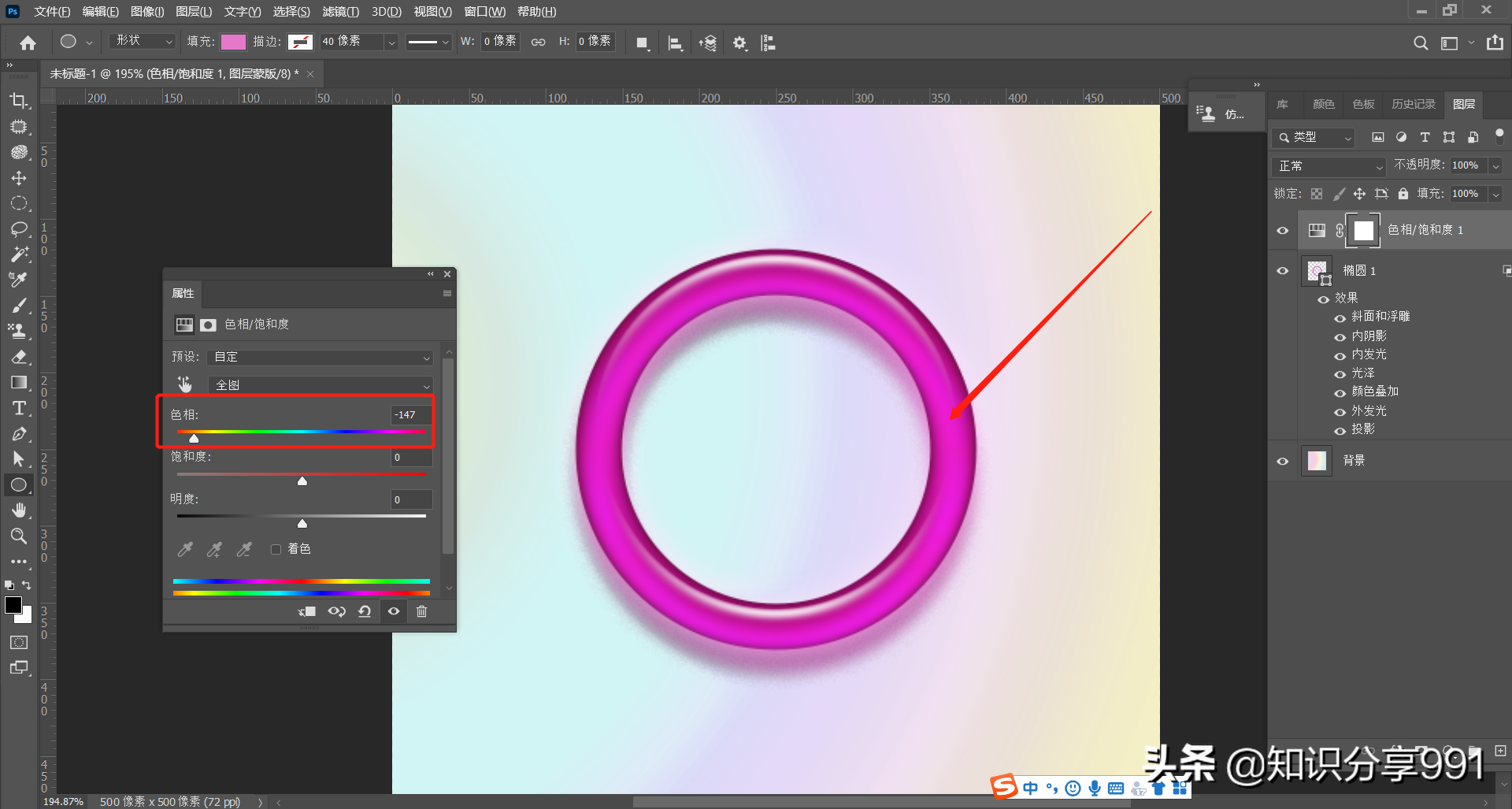1512x809 pixels.
Task: Enable the 着色 colorize checkbox
Action: pyautogui.click(x=276, y=549)
